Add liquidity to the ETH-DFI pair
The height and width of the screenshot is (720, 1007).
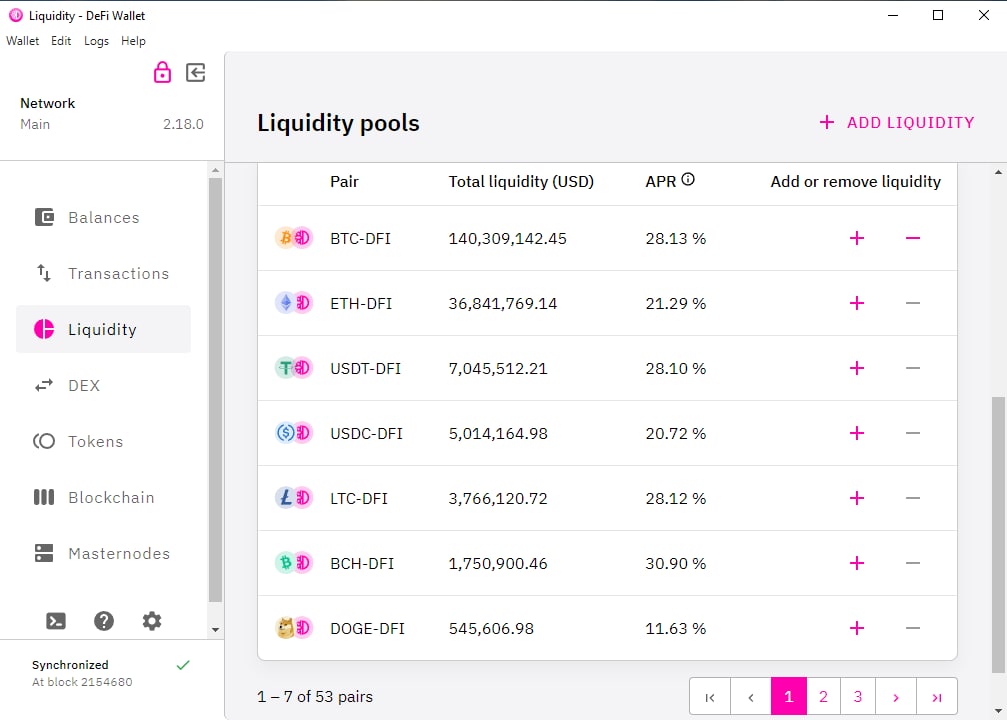pyautogui.click(x=856, y=303)
